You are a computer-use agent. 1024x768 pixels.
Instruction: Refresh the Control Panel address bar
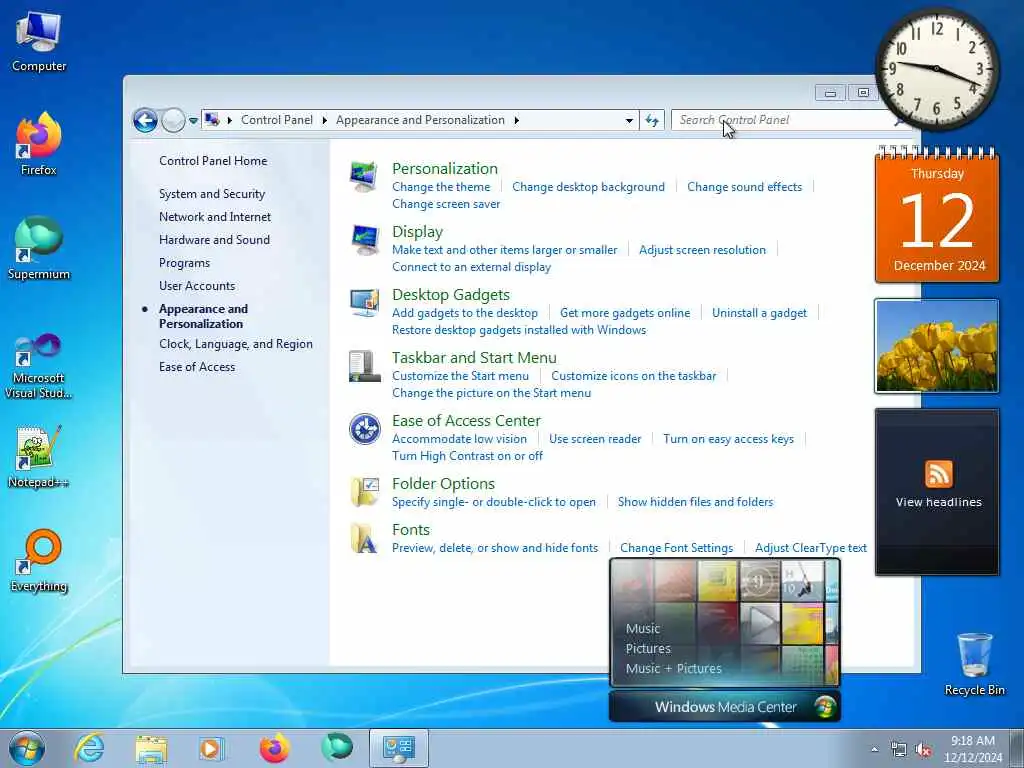point(652,120)
